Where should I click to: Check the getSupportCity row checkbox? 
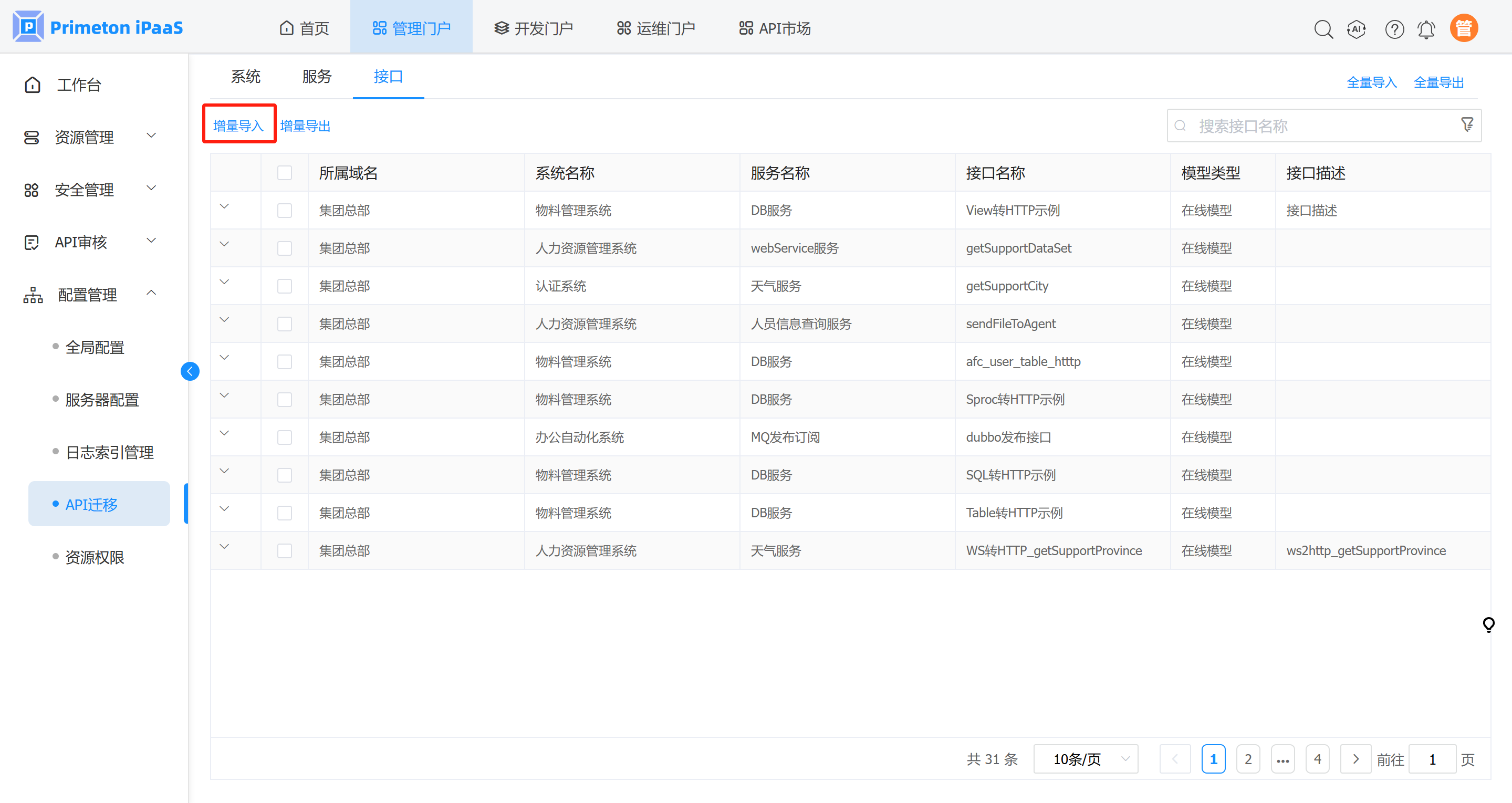coord(285,286)
